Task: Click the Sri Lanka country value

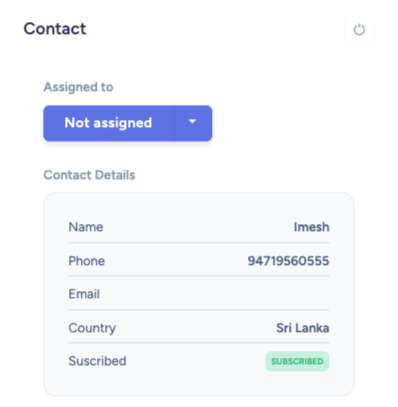Action: [303, 328]
